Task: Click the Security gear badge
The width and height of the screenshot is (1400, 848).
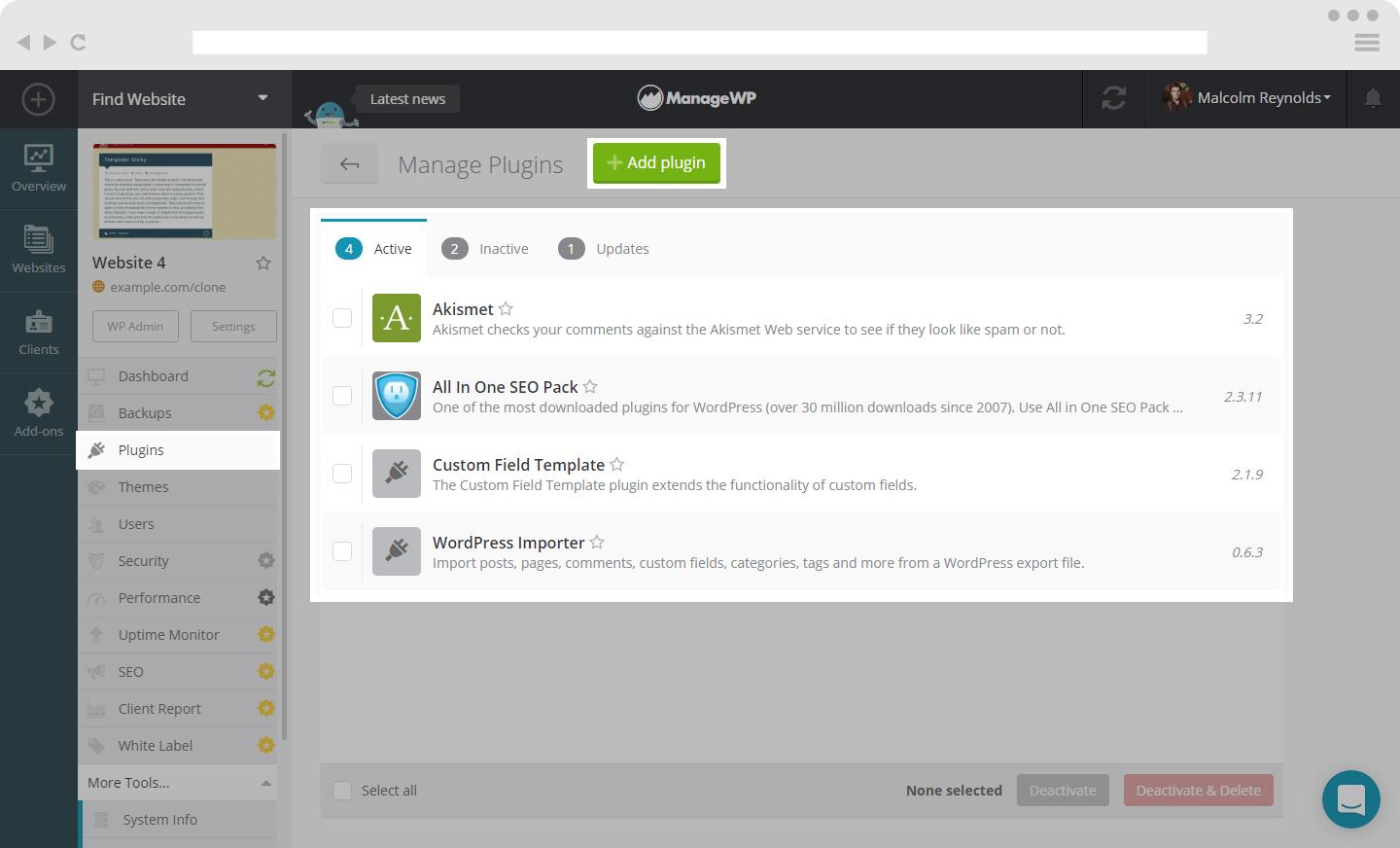Action: (x=266, y=560)
